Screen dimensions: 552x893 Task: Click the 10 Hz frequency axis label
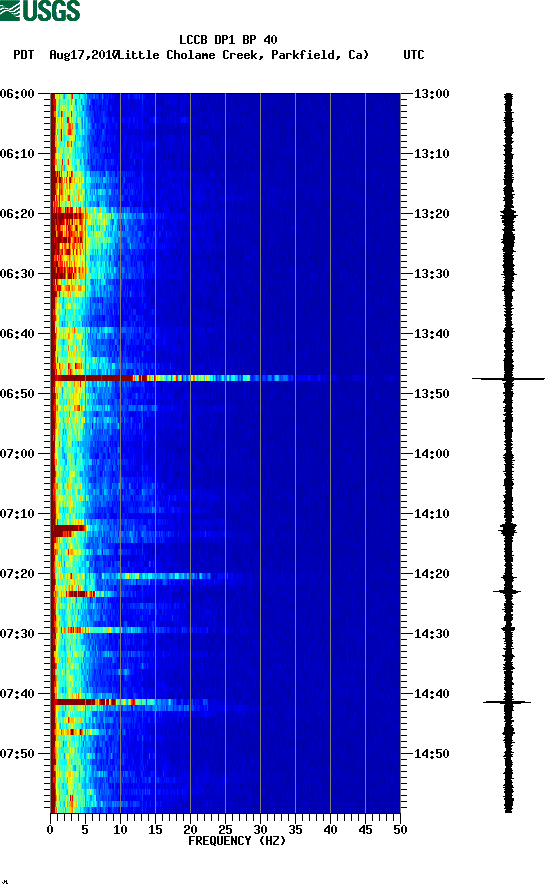pos(120,830)
